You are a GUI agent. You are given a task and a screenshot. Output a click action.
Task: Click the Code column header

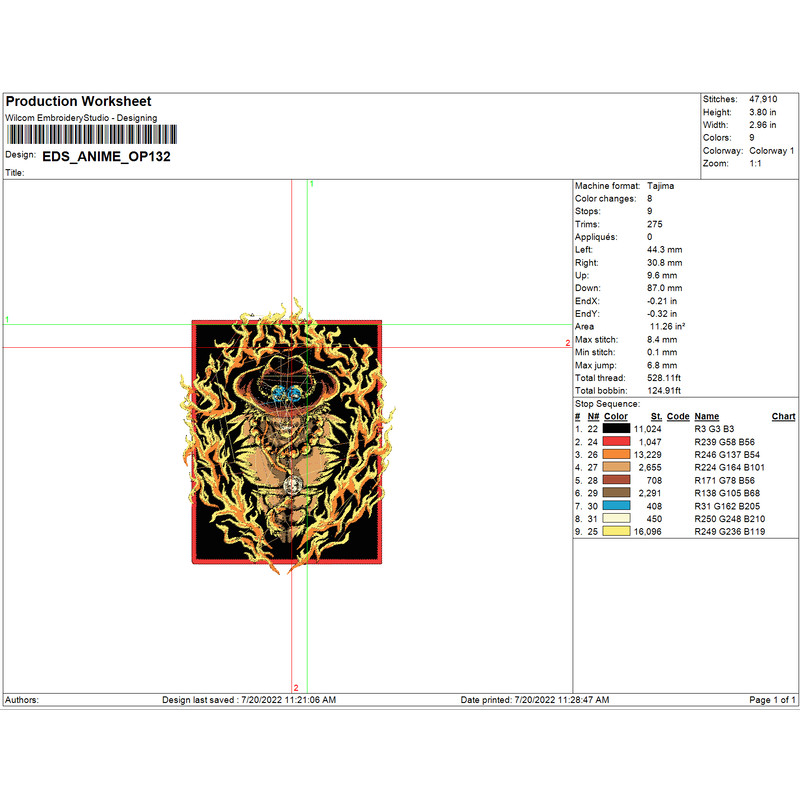pos(678,416)
